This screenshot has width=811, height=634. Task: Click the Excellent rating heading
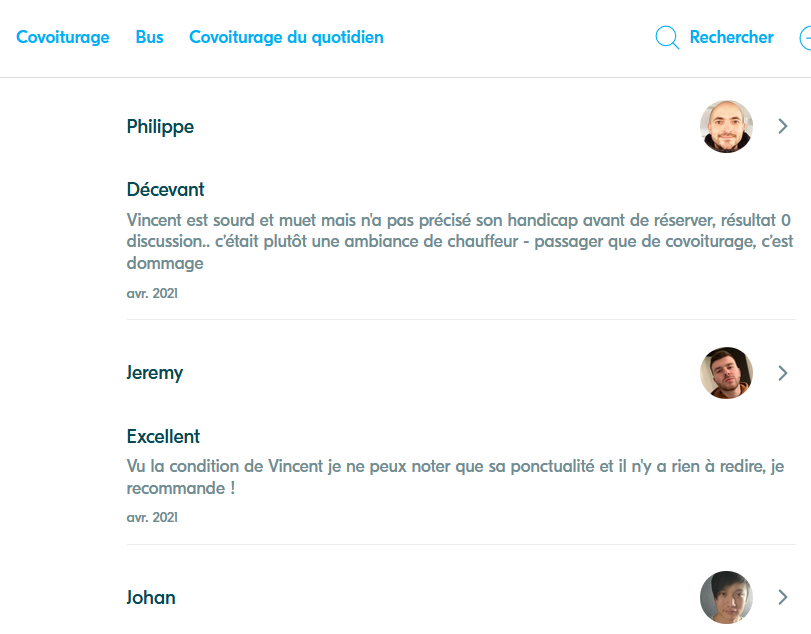163,436
